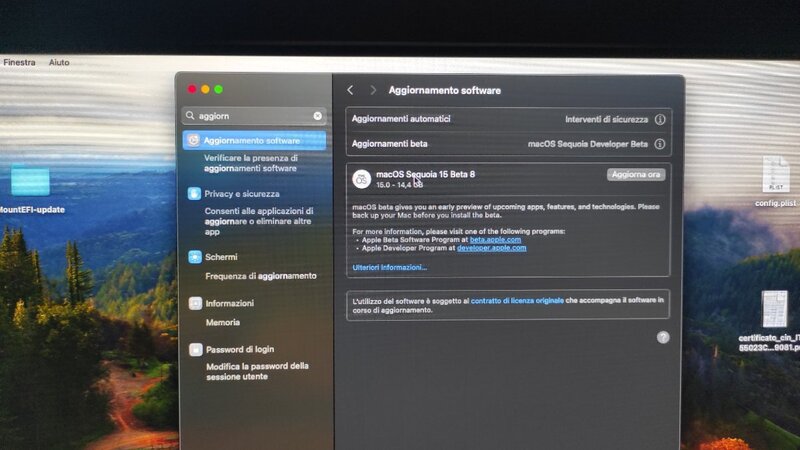Click Ulteriori informazioni link
This screenshot has height=450, width=800.
390,267
